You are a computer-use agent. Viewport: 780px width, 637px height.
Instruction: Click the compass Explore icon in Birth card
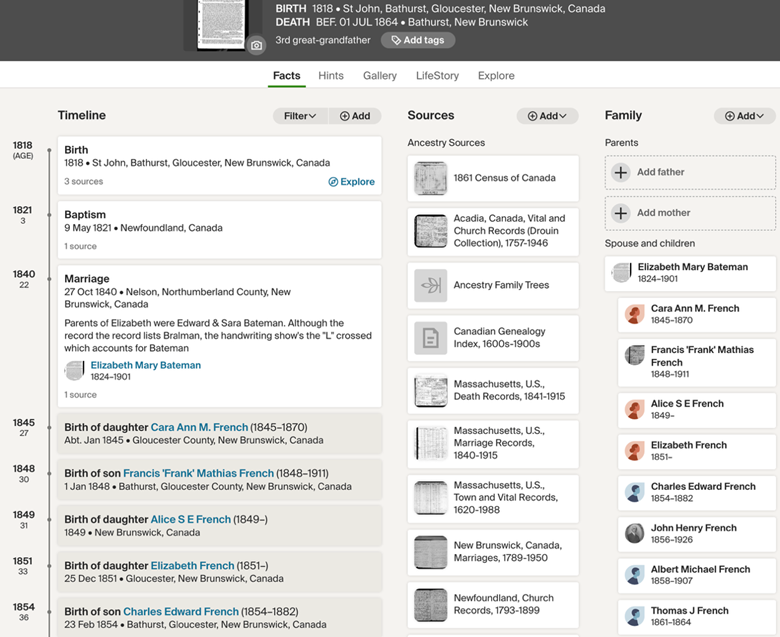[334, 182]
